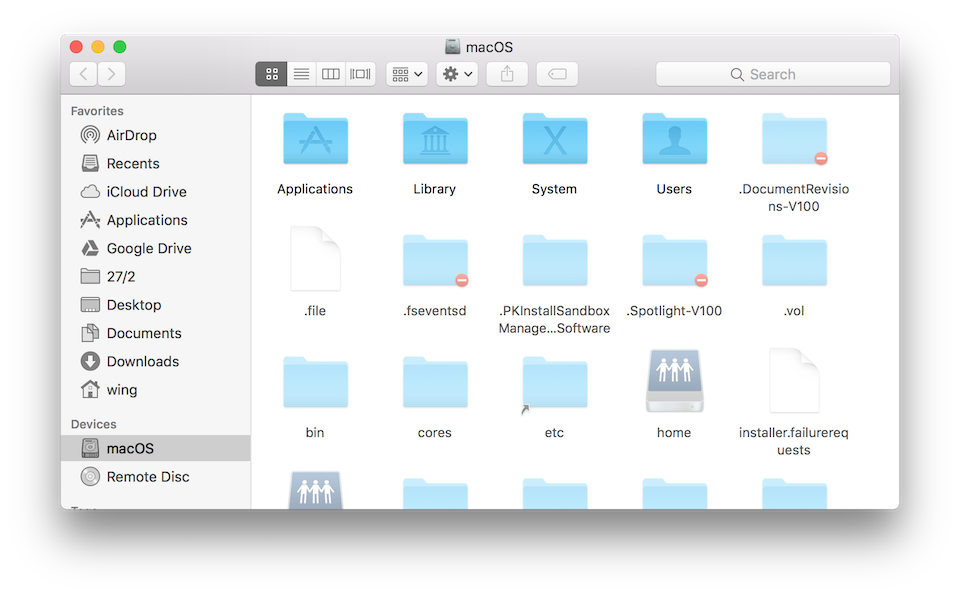Select macOS under Devices
This screenshot has width=960, height=596.
pos(156,448)
